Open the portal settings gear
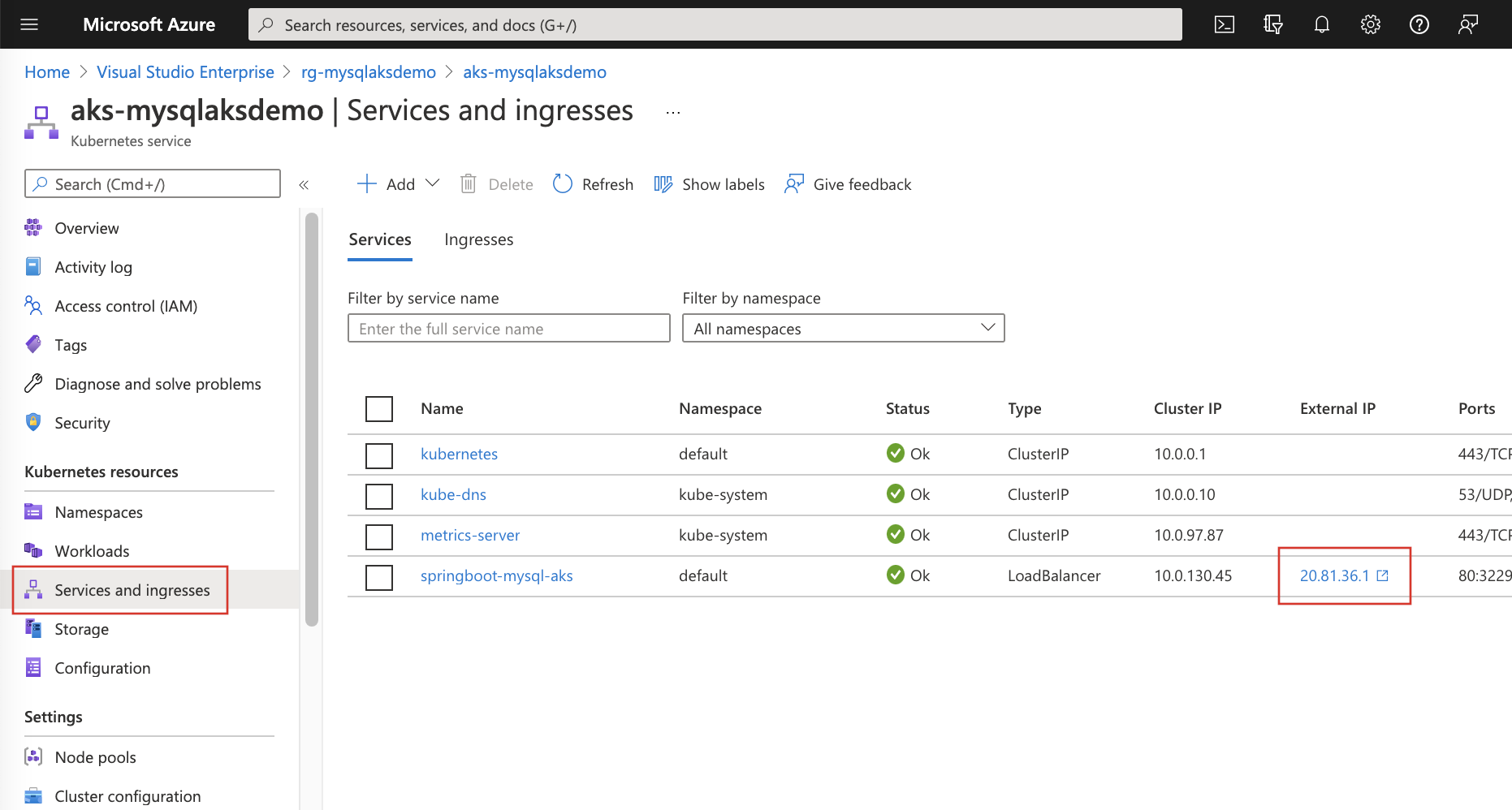Image resolution: width=1512 pixels, height=810 pixels. 1370,24
